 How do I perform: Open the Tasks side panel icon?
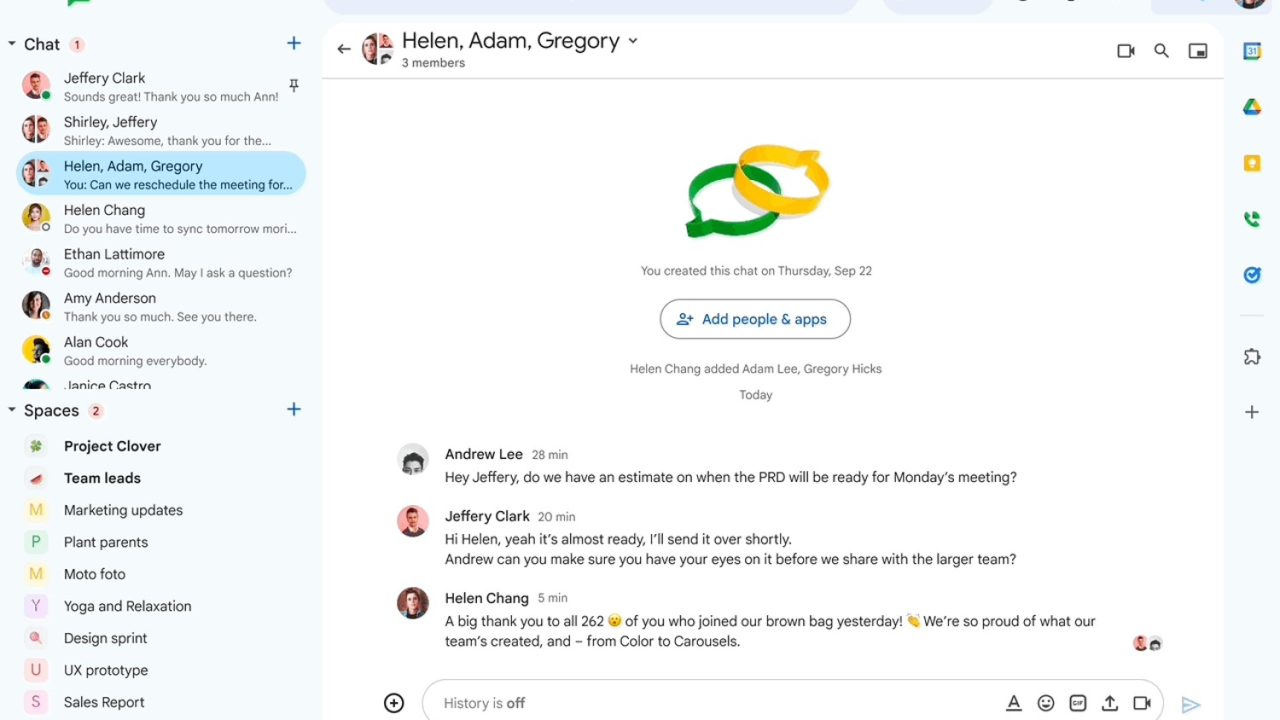tap(1252, 275)
